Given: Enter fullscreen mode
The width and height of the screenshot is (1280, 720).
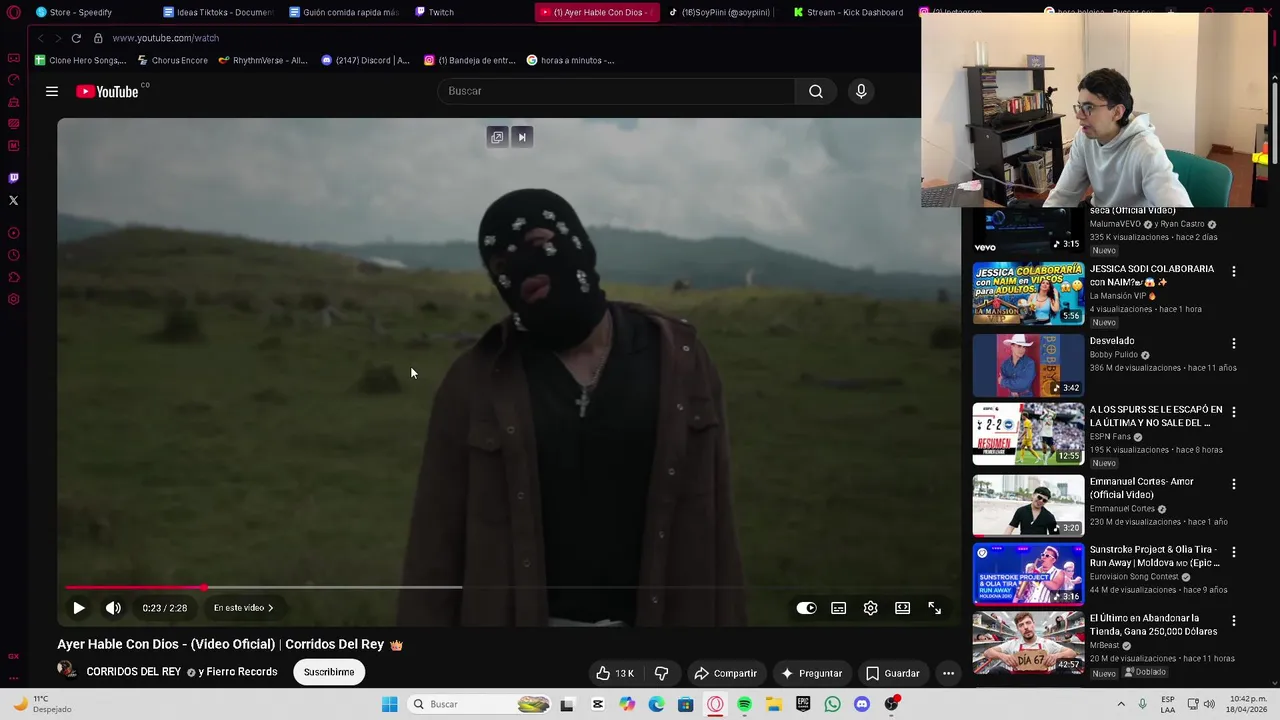Looking at the screenshot, I should [935, 608].
